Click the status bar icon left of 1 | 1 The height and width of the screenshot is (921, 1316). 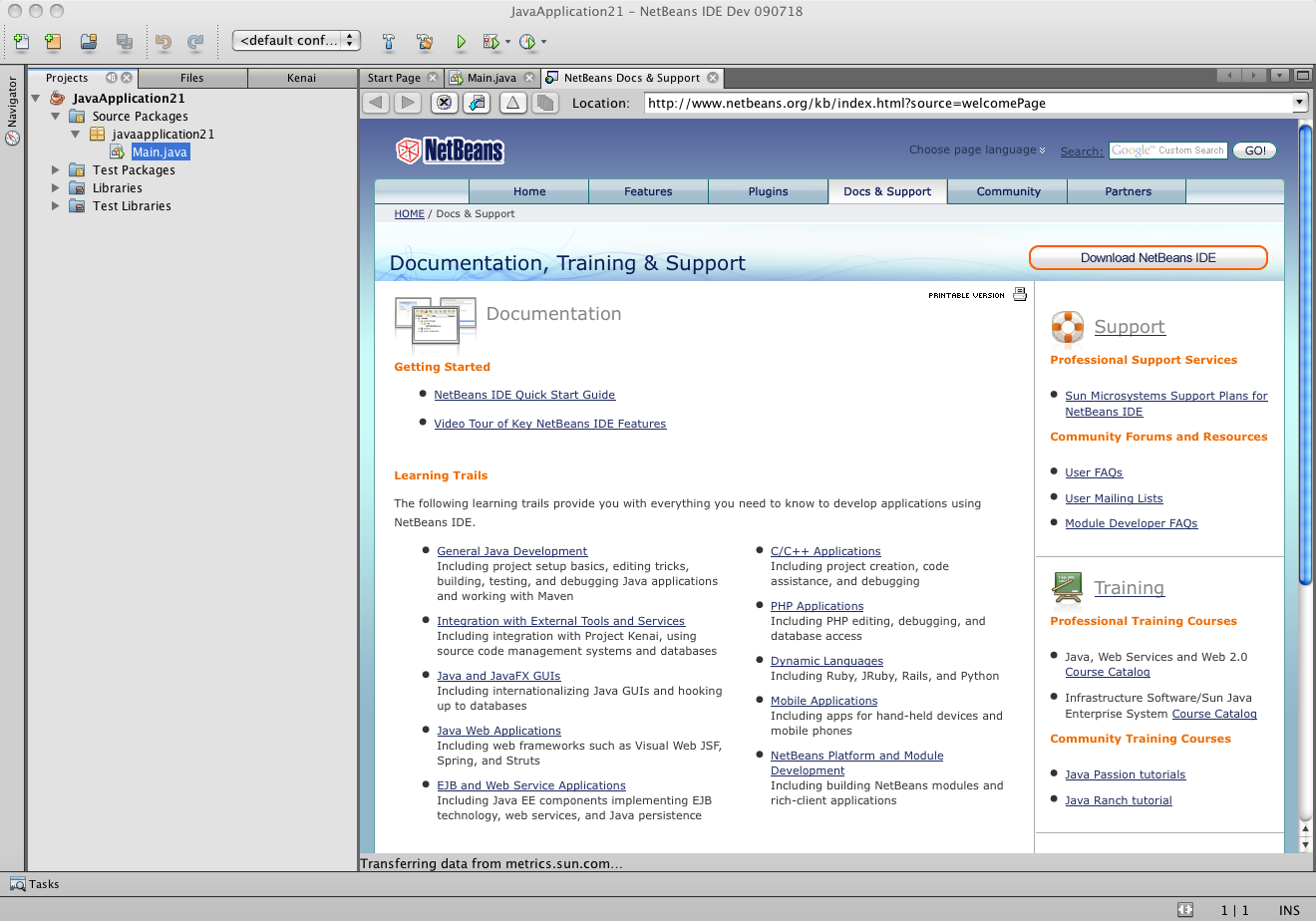point(1184,909)
